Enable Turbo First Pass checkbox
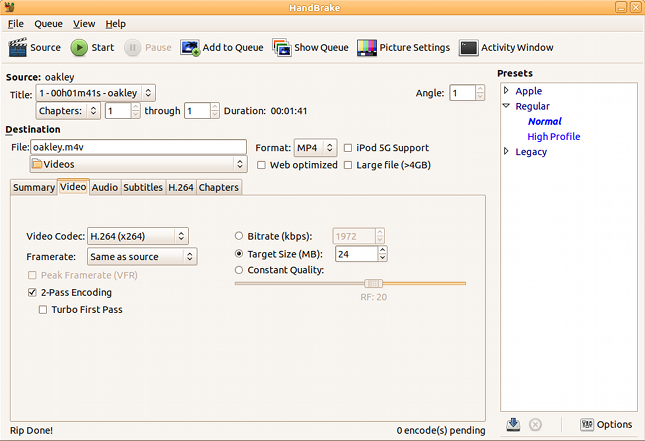This screenshot has width=645, height=441. (x=43, y=309)
